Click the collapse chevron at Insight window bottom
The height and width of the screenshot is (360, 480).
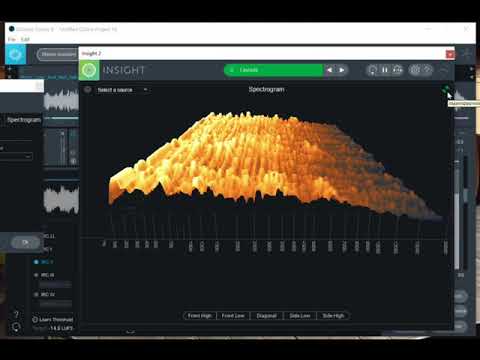[131, 332]
